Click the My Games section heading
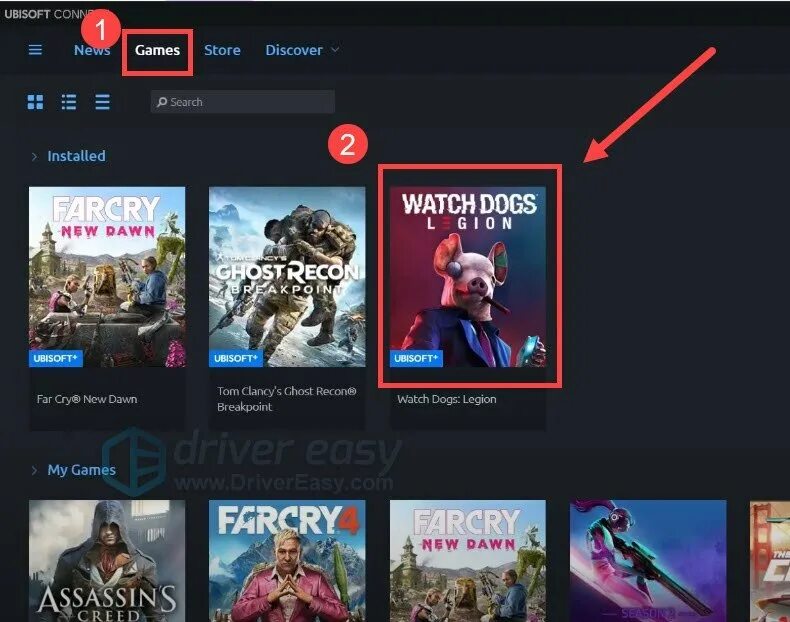Image resolution: width=790 pixels, height=622 pixels. click(x=82, y=470)
